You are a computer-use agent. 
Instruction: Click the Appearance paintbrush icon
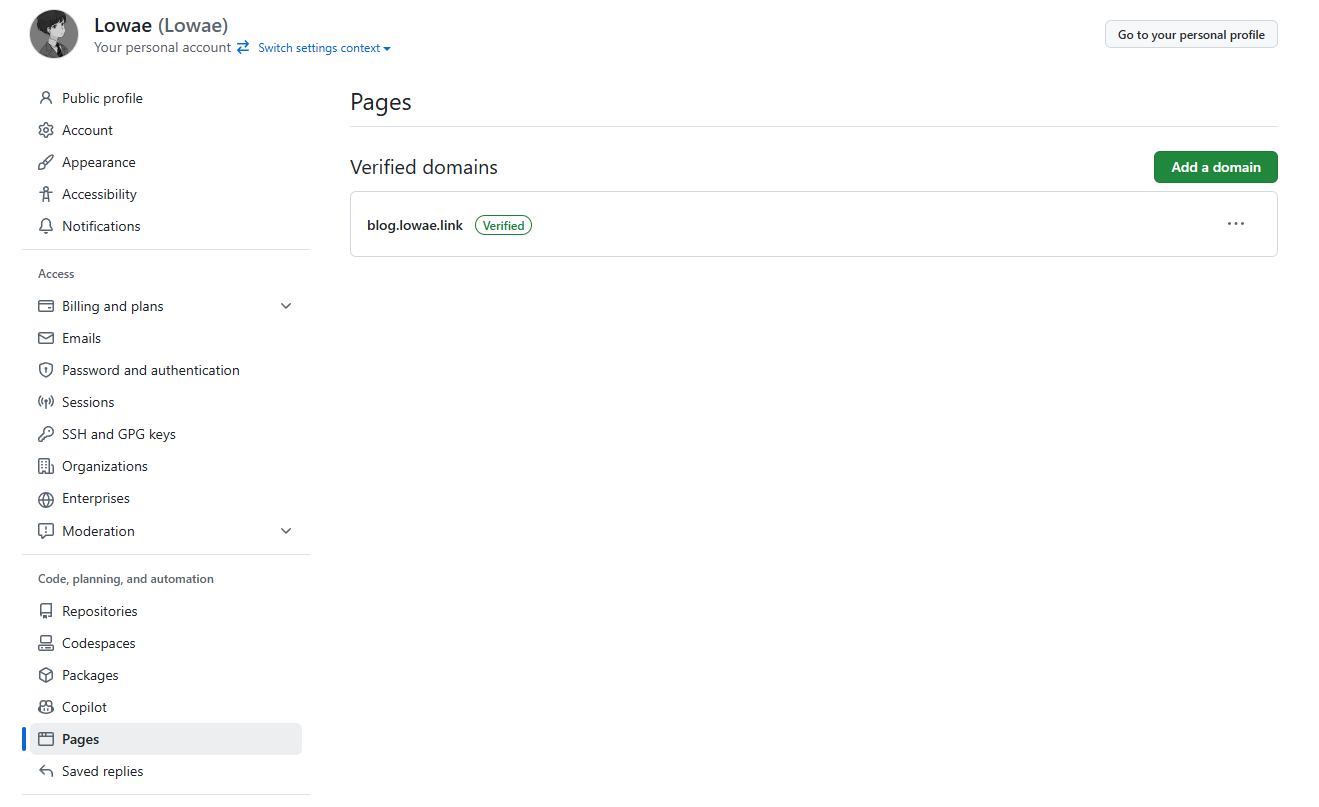click(x=46, y=162)
